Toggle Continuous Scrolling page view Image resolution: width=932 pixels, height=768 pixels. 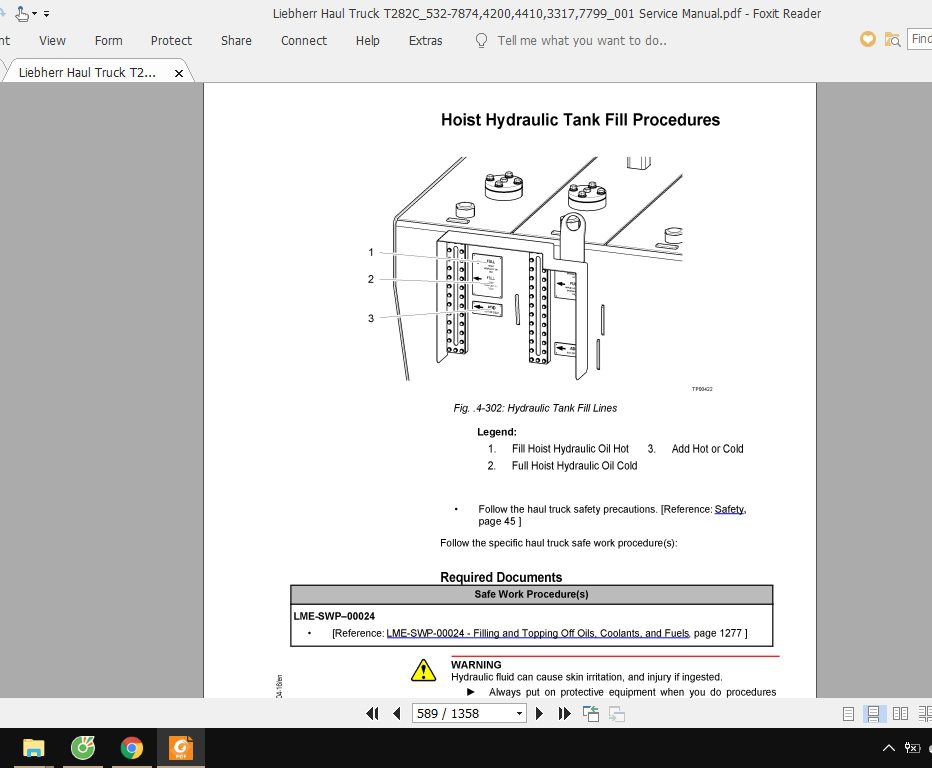click(873, 713)
